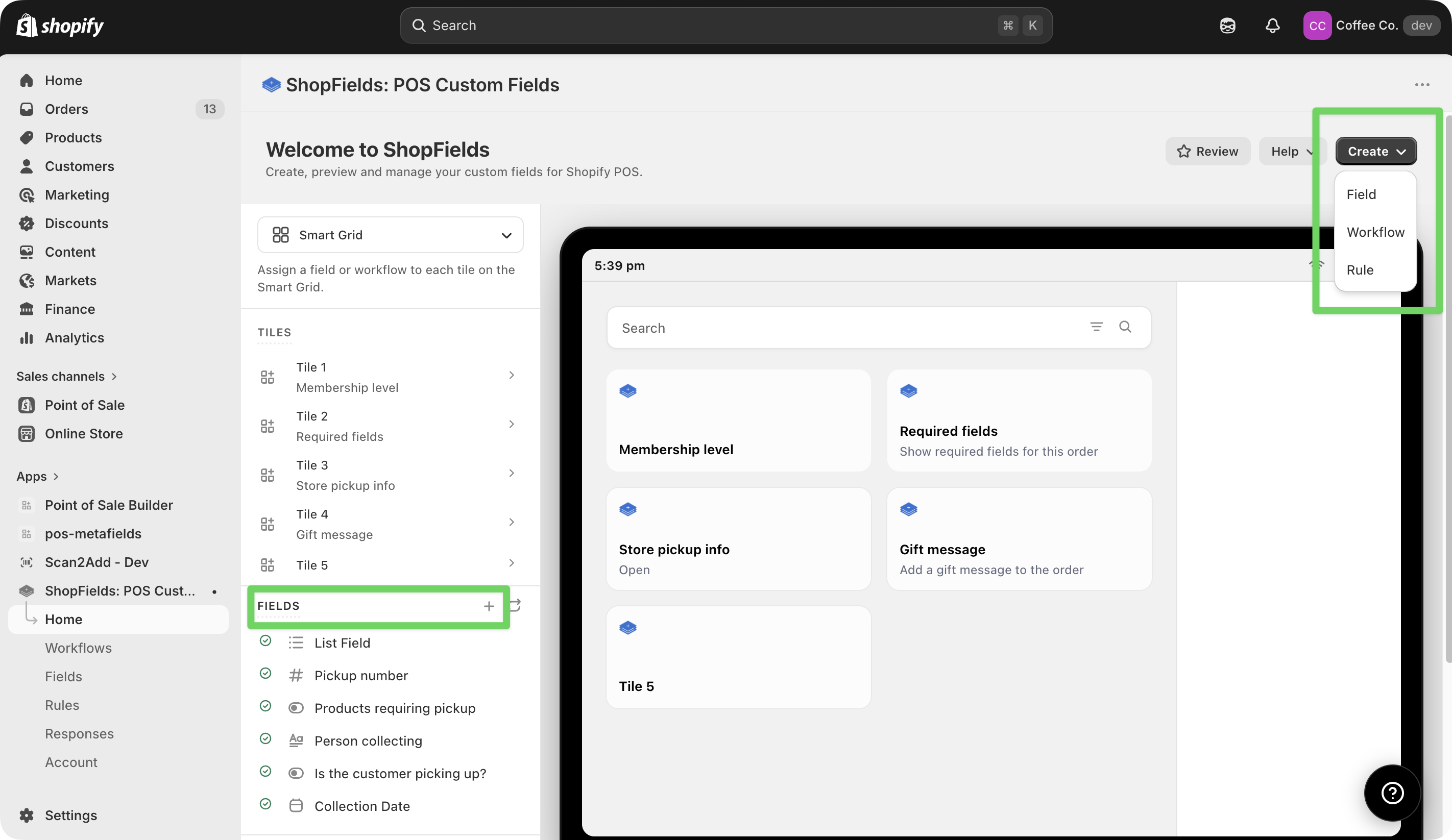1452x840 pixels.
Task: Open the ShopFields Fields page
Action: tap(63, 676)
